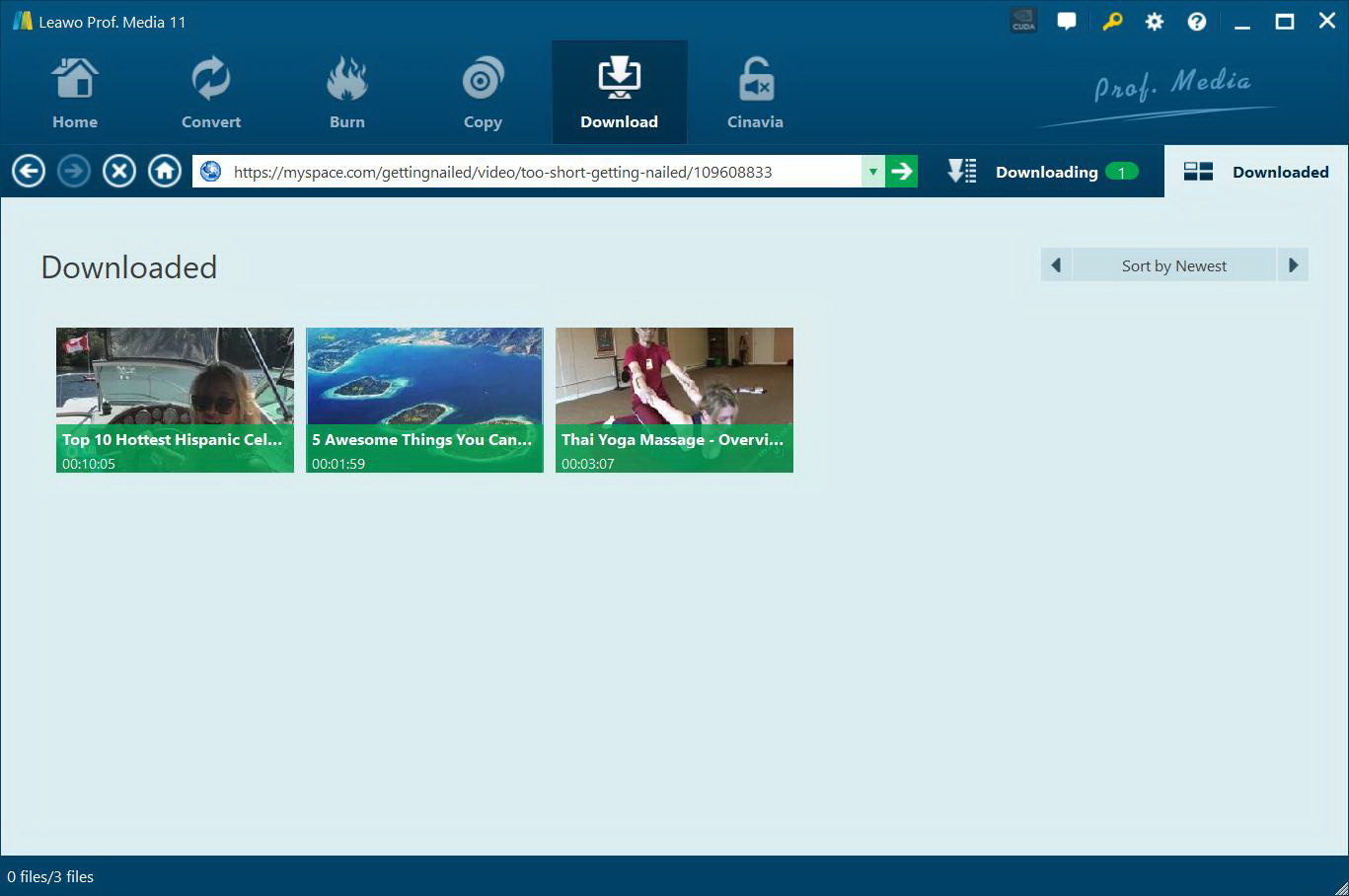Cycle Sort by Newest to next option
This screenshot has width=1349, height=896.
[1294, 264]
